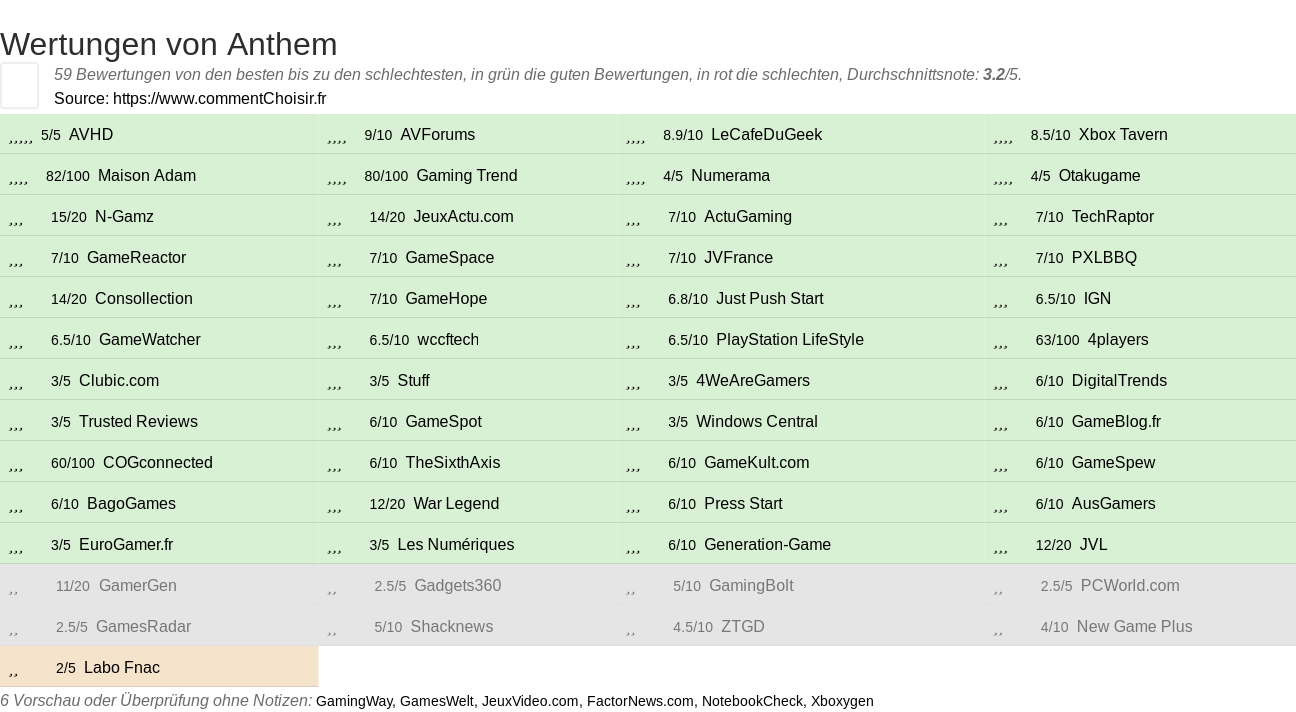Open BagoGames review
This screenshot has height=712, width=1296.
pos(131,504)
